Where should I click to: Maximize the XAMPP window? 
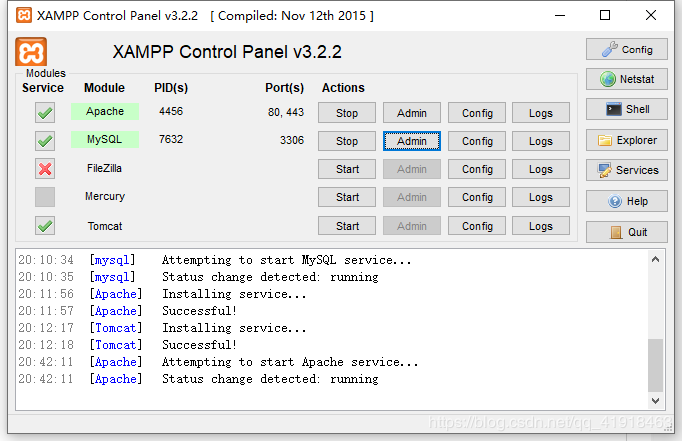tap(605, 16)
